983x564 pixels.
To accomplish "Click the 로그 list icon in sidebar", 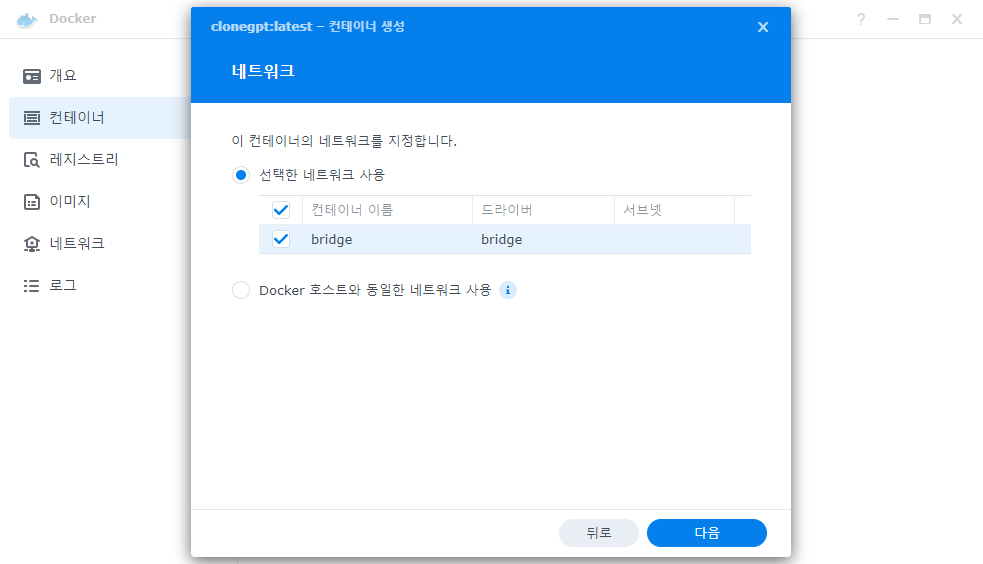I will tap(32, 286).
